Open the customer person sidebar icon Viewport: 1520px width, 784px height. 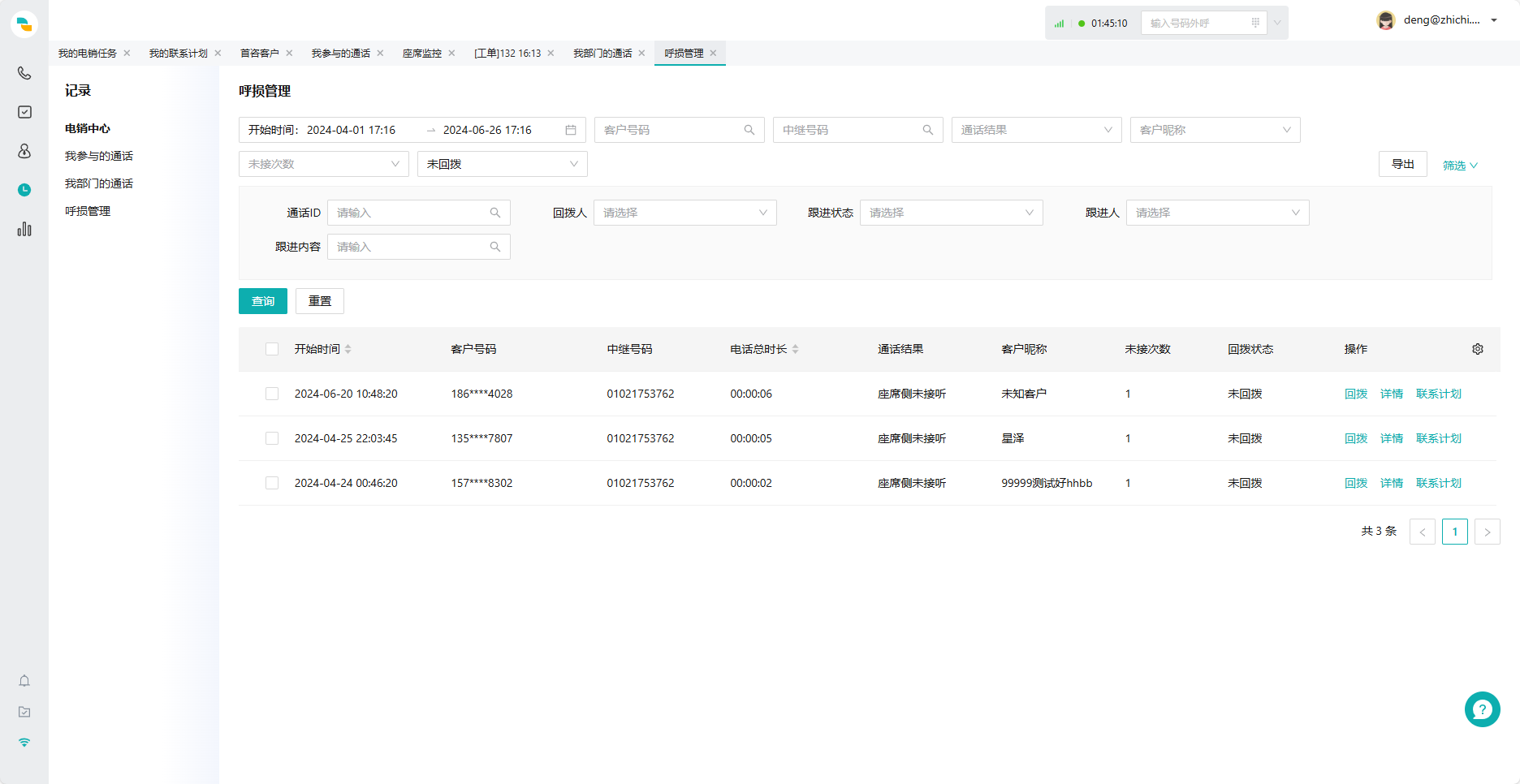pos(24,151)
